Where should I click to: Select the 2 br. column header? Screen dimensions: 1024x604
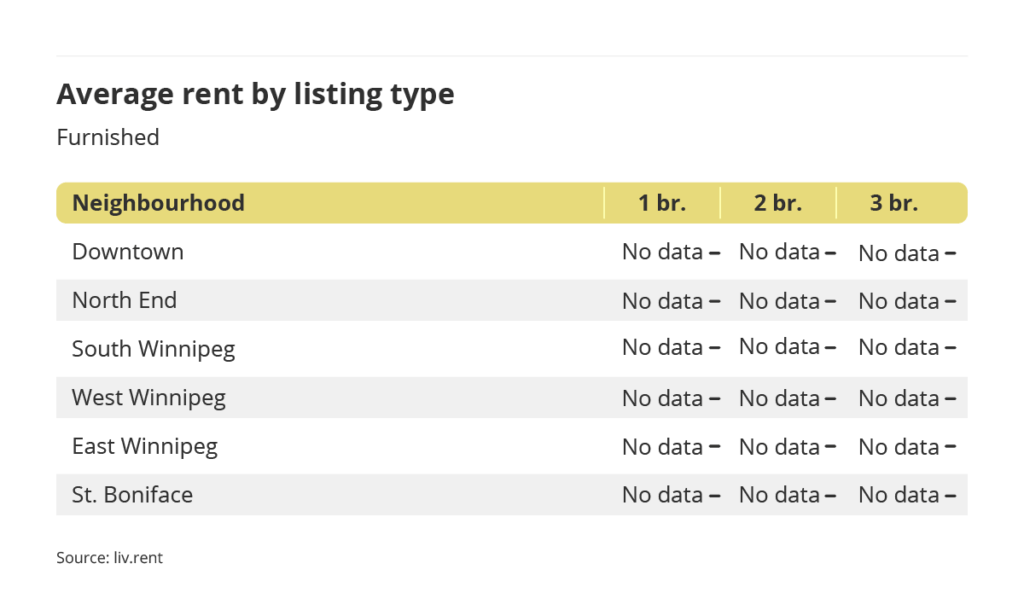[778, 203]
